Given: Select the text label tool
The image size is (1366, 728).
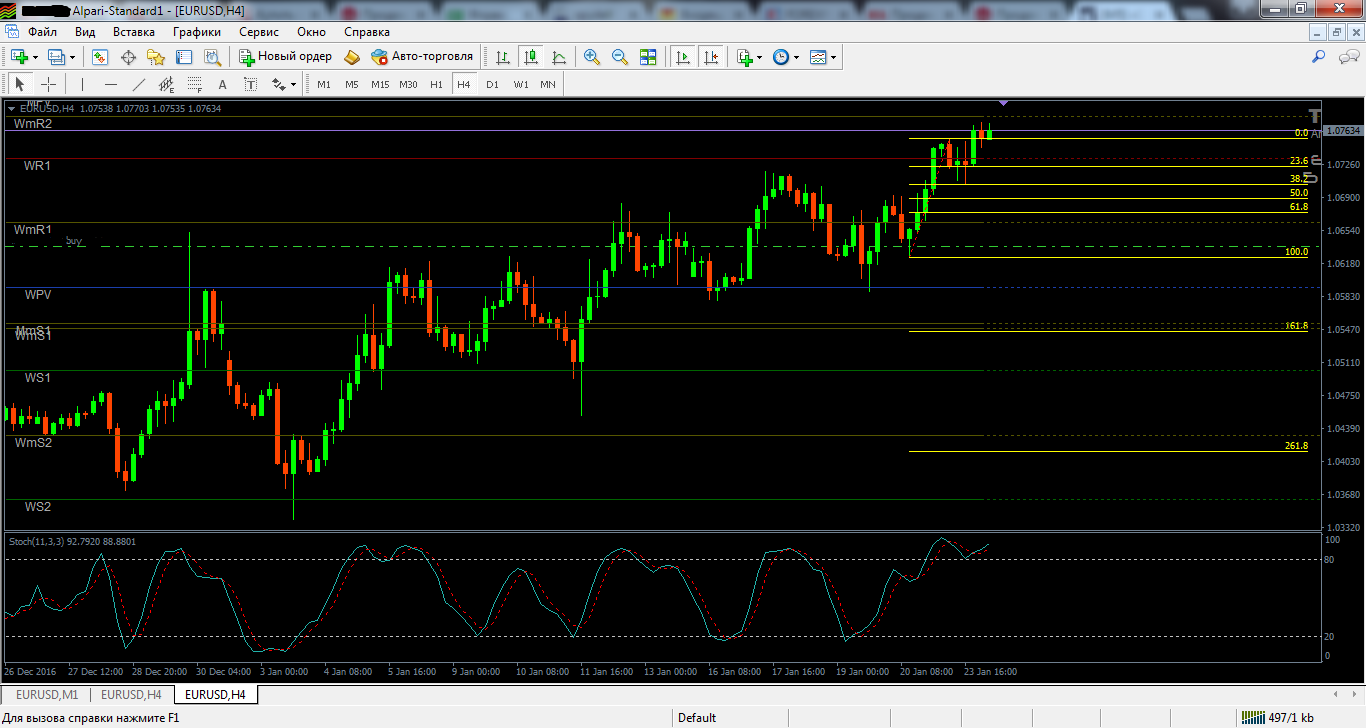Looking at the screenshot, I should (250, 84).
